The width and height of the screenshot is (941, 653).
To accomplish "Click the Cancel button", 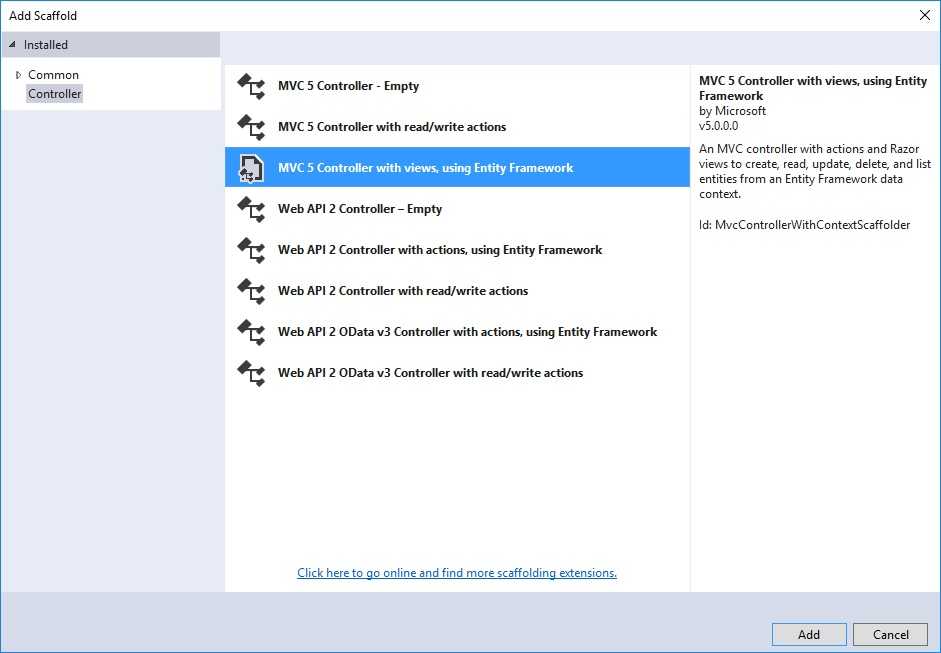I will [x=891, y=634].
